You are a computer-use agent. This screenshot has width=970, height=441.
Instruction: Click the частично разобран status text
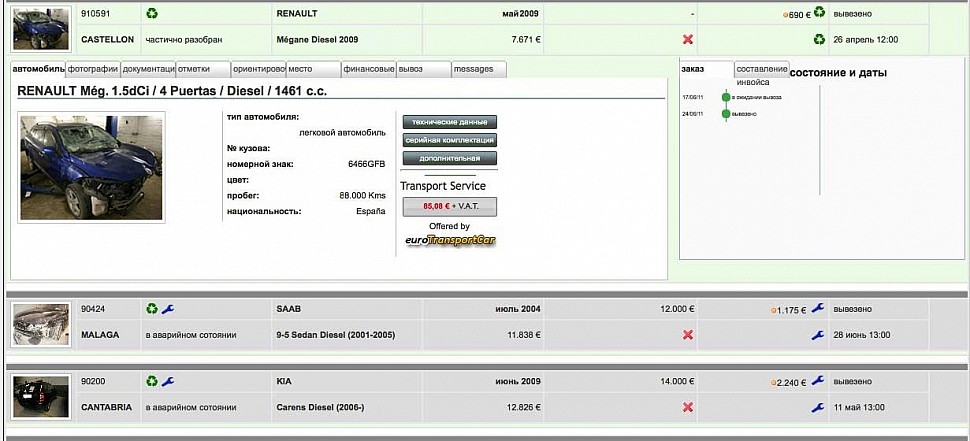pyautogui.click(x=184, y=40)
